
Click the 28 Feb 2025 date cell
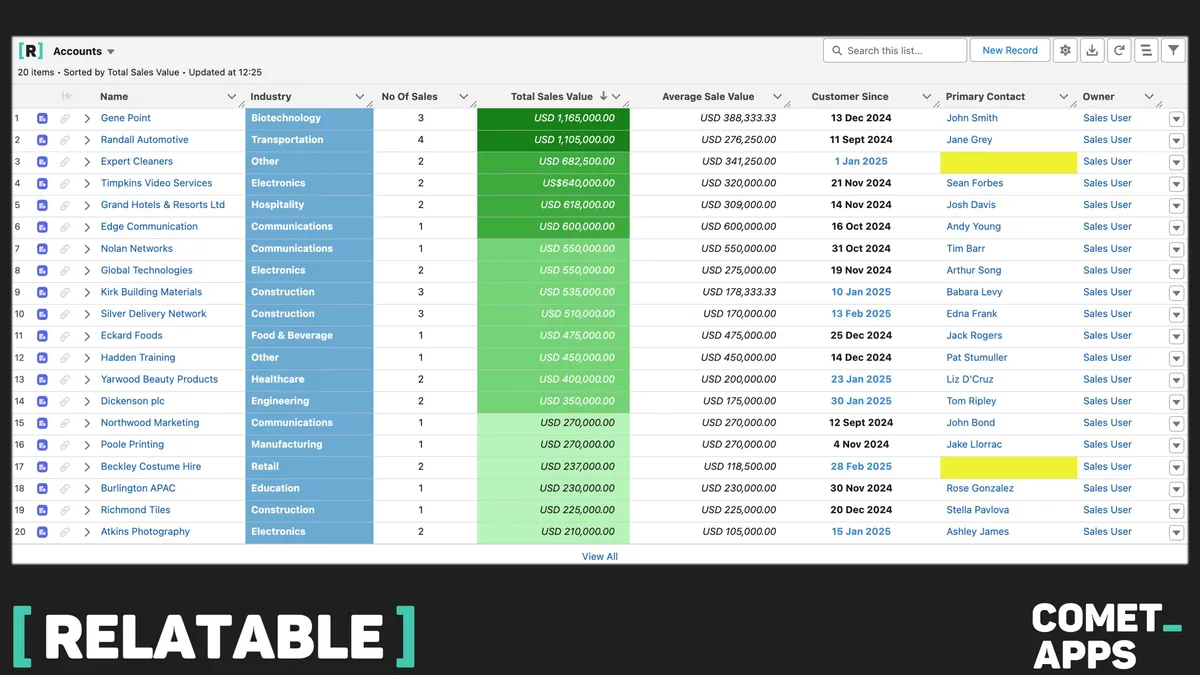point(861,467)
